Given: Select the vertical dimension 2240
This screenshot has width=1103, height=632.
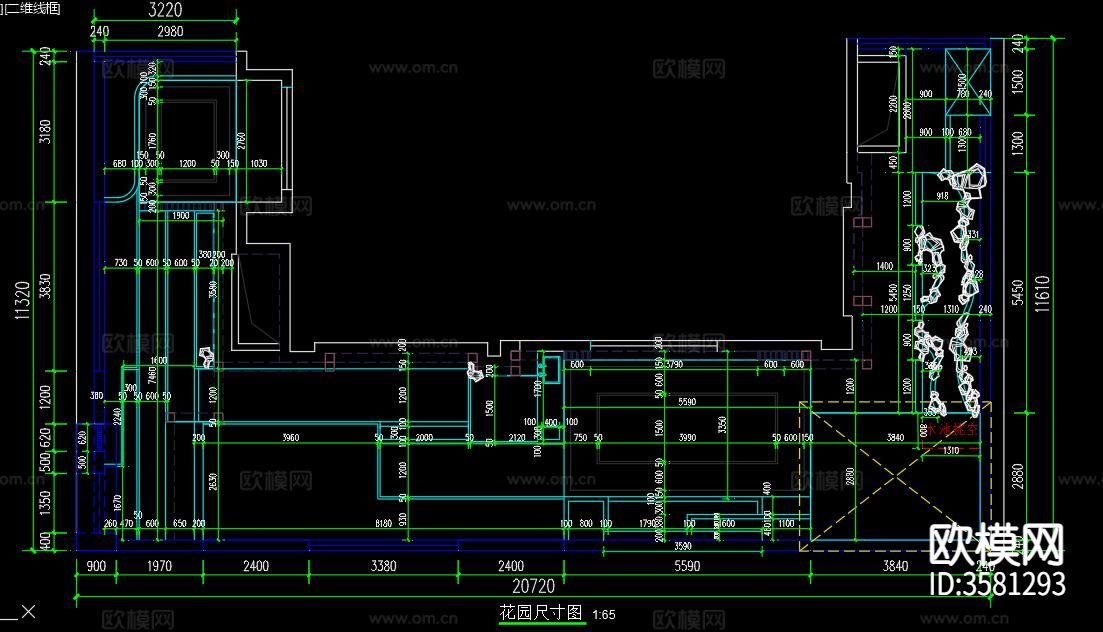Looking at the screenshot, I should tap(117, 417).
